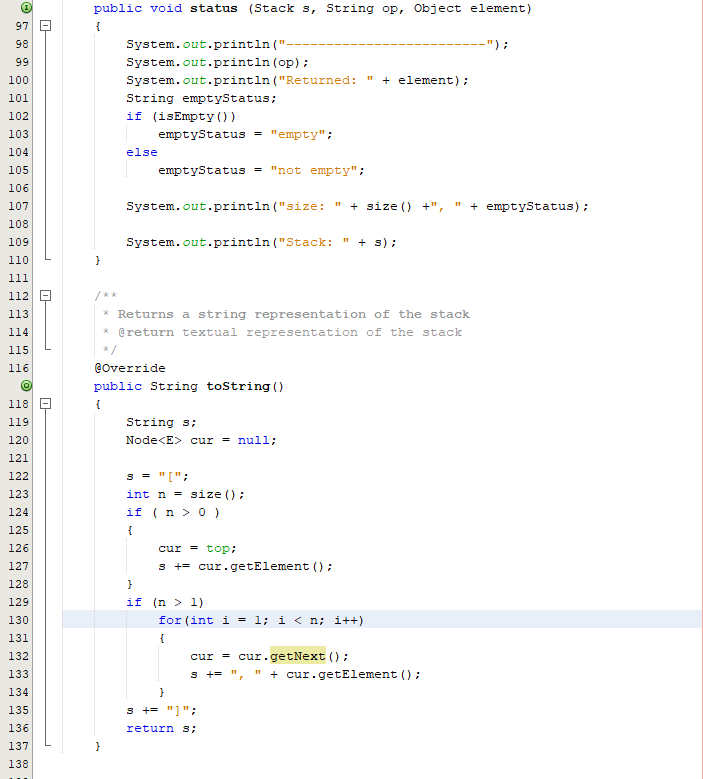This screenshot has width=703, height=779.
Task: Click the green implements glyph beside the status method
Action: click(26, 7)
